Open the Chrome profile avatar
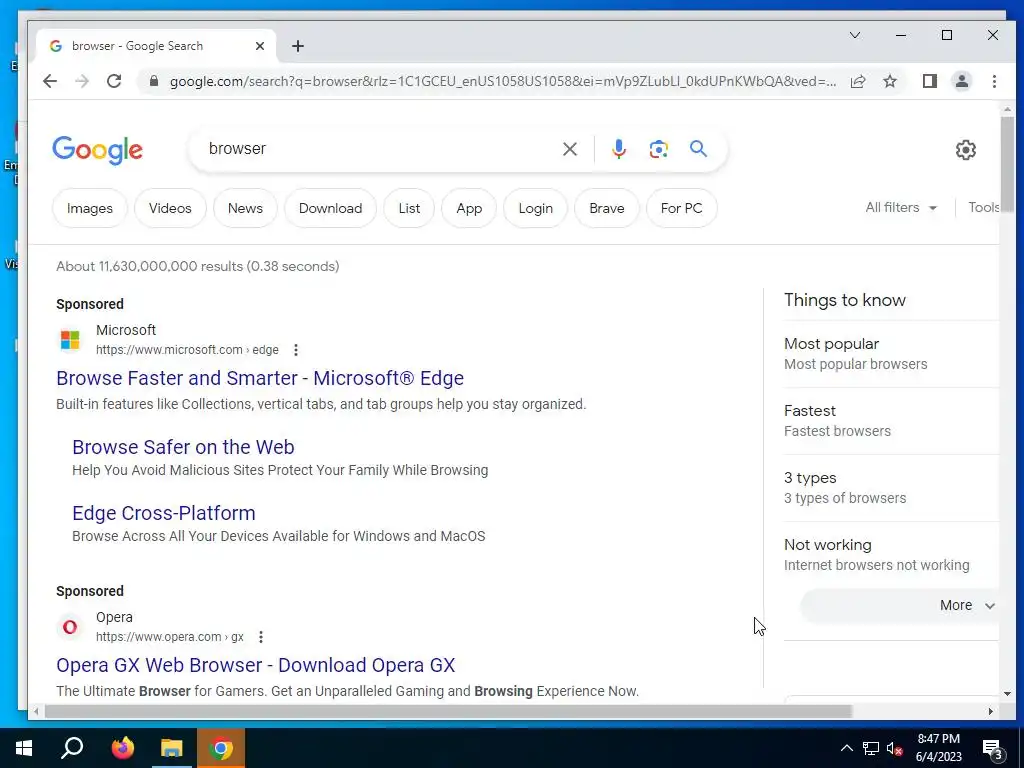1024x768 pixels. [962, 81]
